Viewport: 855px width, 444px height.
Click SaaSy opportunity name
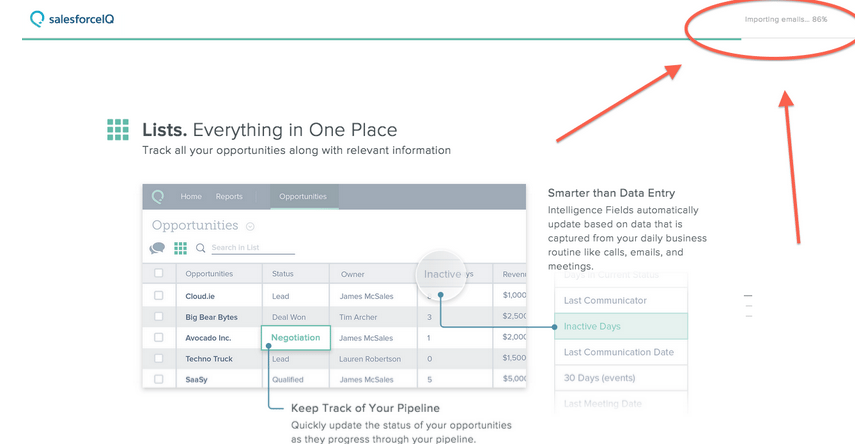196,380
